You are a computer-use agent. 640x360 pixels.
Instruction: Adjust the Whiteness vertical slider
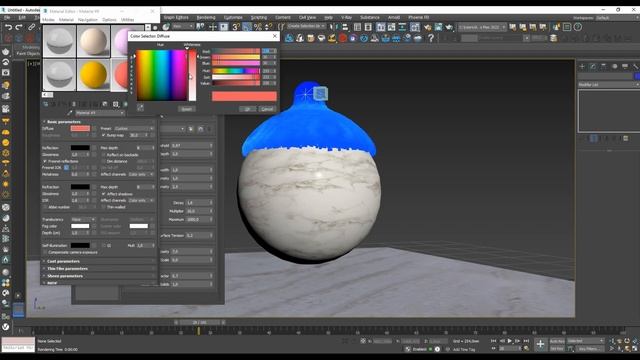click(x=192, y=75)
